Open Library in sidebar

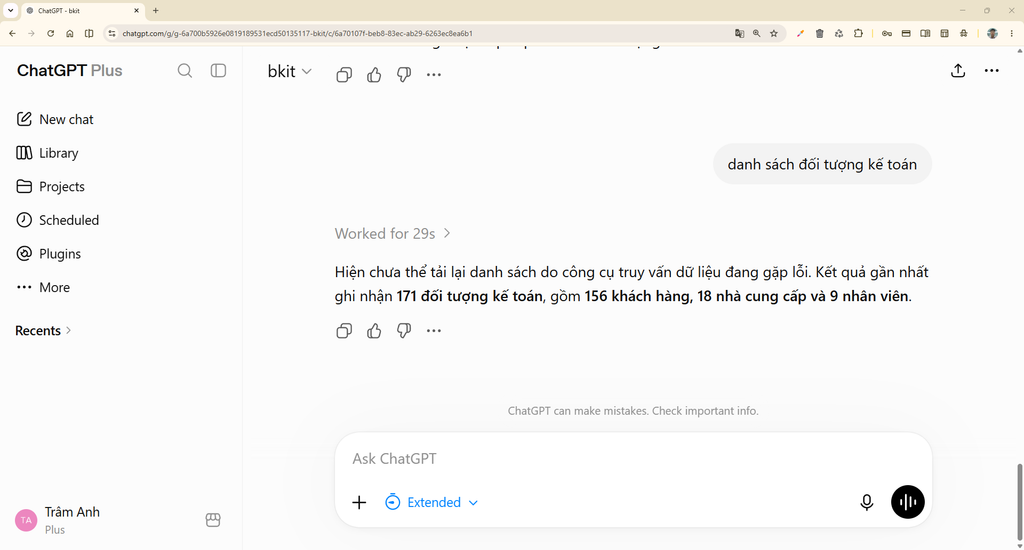point(47,153)
